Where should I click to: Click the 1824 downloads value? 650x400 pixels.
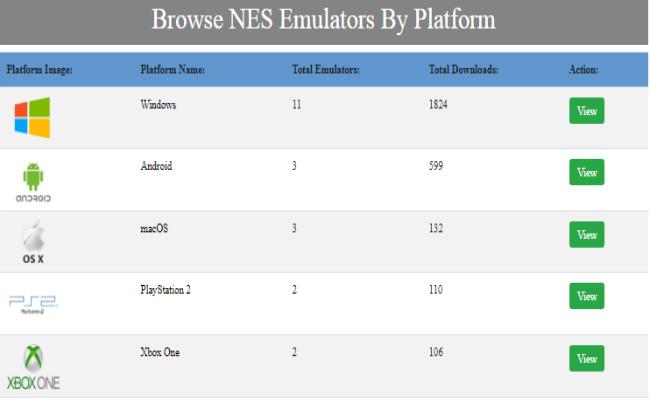click(438, 104)
